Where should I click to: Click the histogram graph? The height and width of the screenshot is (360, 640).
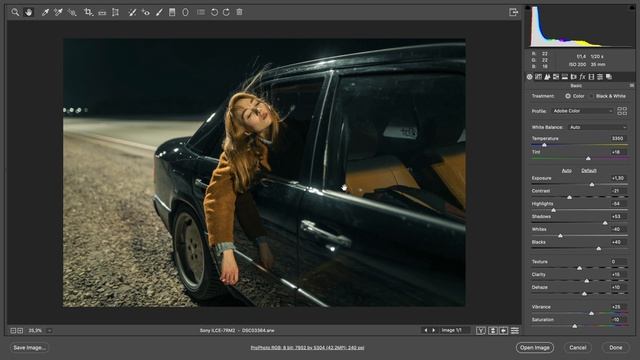point(580,26)
